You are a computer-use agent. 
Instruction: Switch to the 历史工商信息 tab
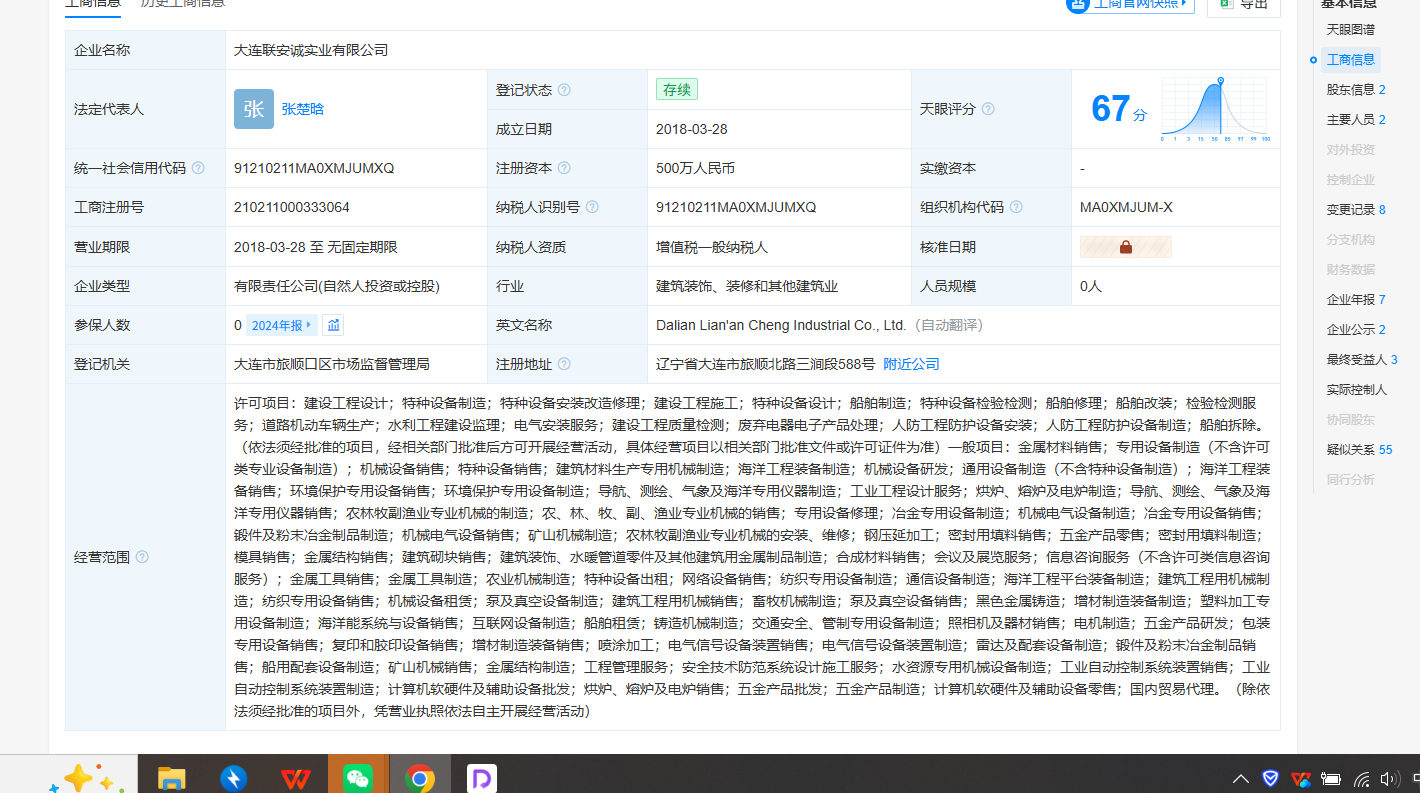click(x=182, y=3)
